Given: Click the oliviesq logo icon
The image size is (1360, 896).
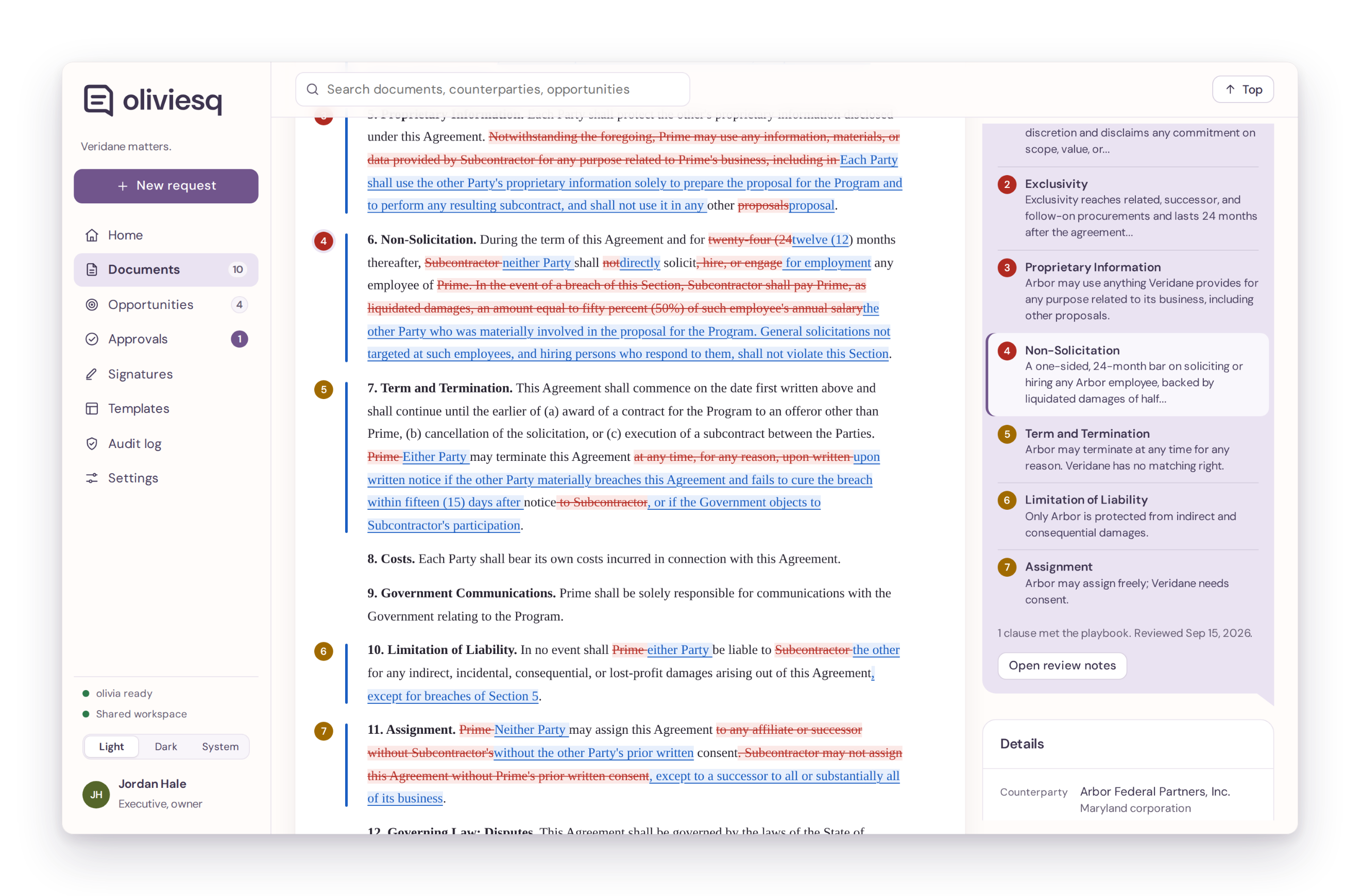Looking at the screenshot, I should point(98,100).
